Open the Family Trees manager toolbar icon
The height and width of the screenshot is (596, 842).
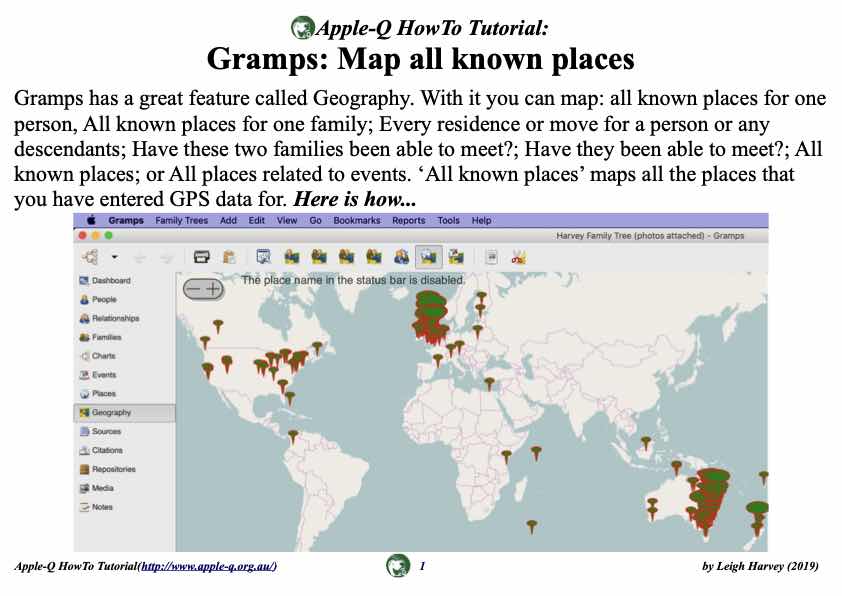(90, 257)
